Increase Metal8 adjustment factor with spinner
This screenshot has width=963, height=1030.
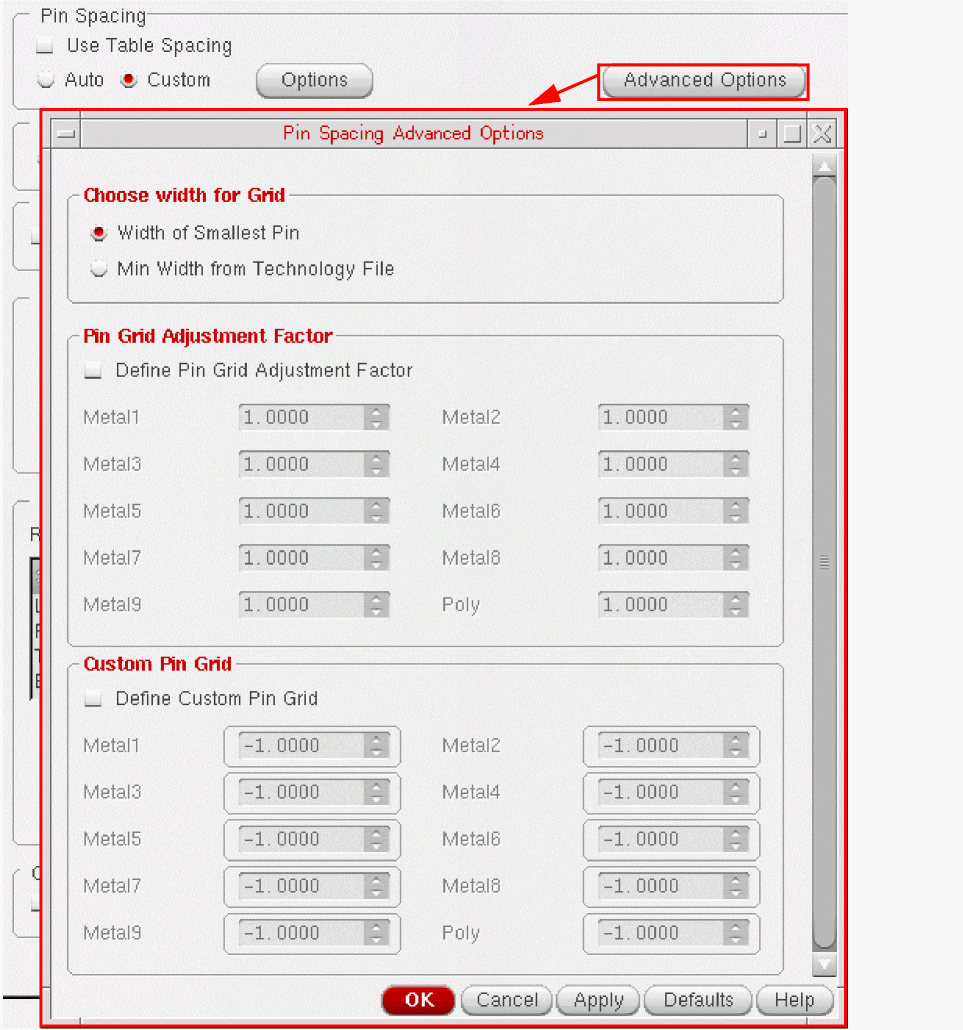736,552
